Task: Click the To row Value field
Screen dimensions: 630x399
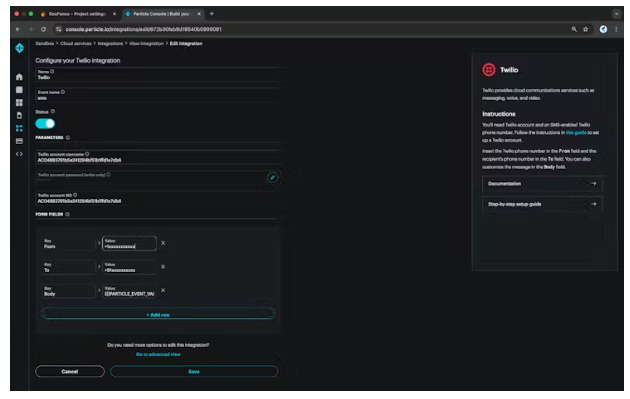Action: 129,267
